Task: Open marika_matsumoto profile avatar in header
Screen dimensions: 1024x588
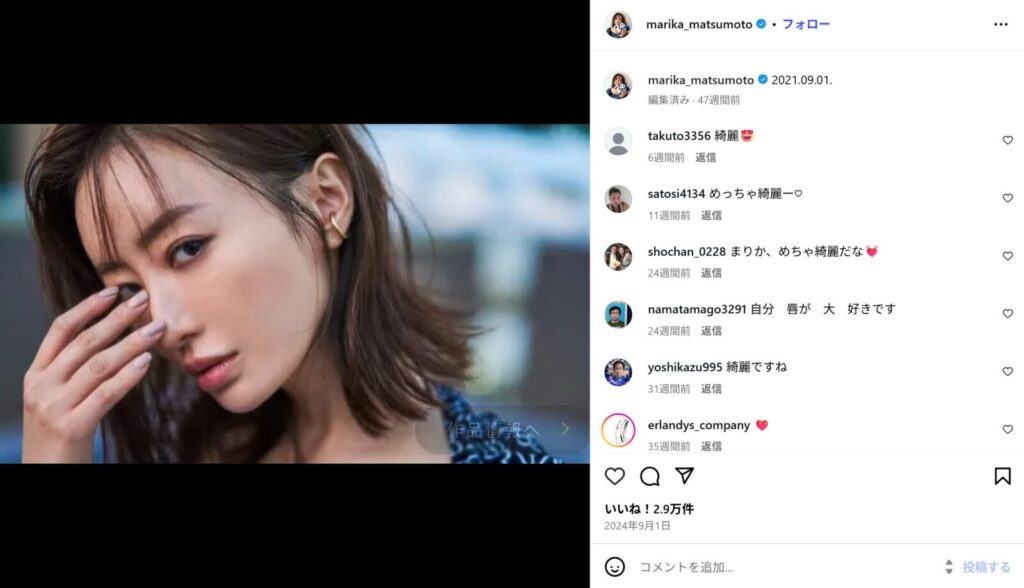Action: coord(618,25)
